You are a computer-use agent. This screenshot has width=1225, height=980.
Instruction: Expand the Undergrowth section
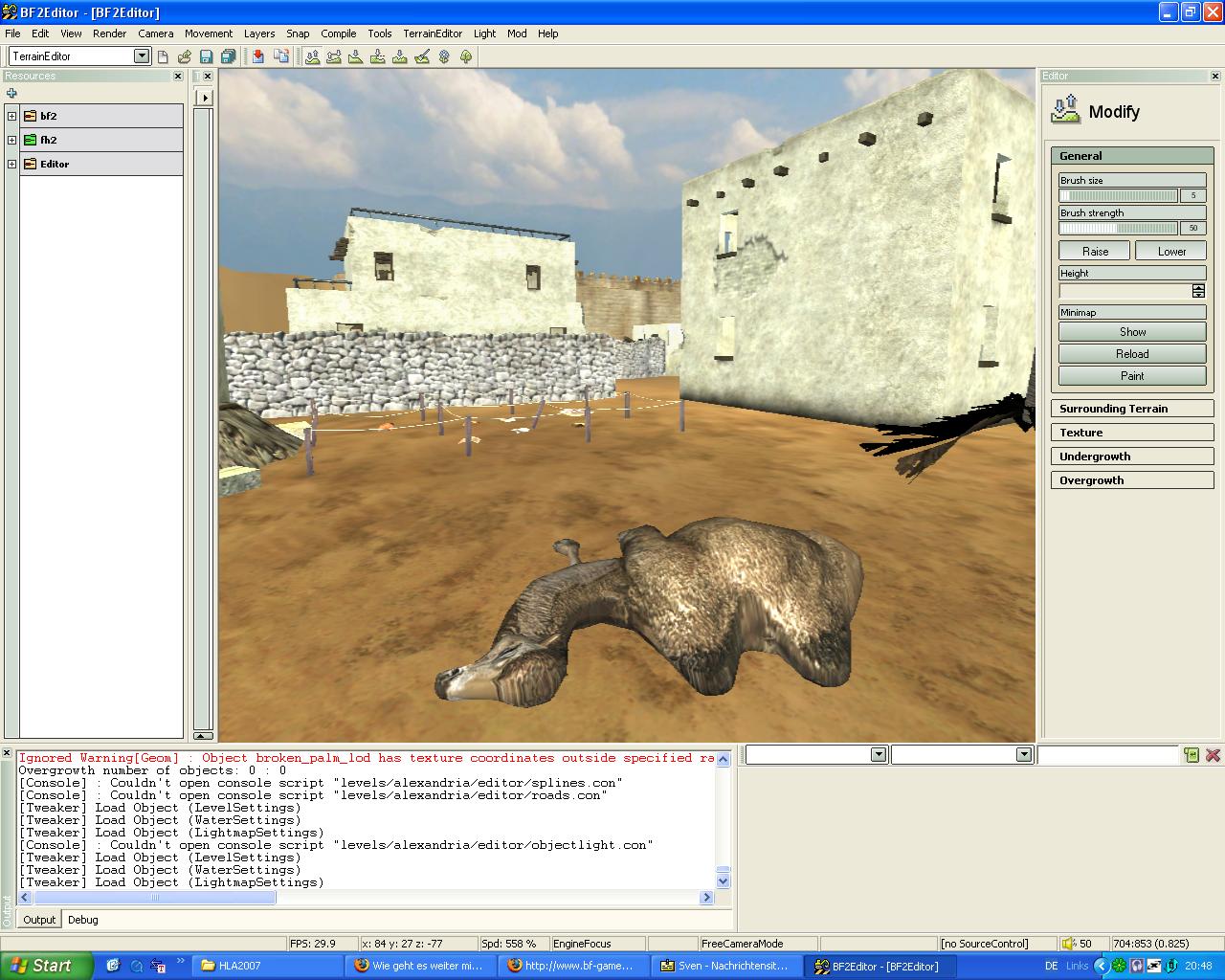pyautogui.click(x=1132, y=457)
